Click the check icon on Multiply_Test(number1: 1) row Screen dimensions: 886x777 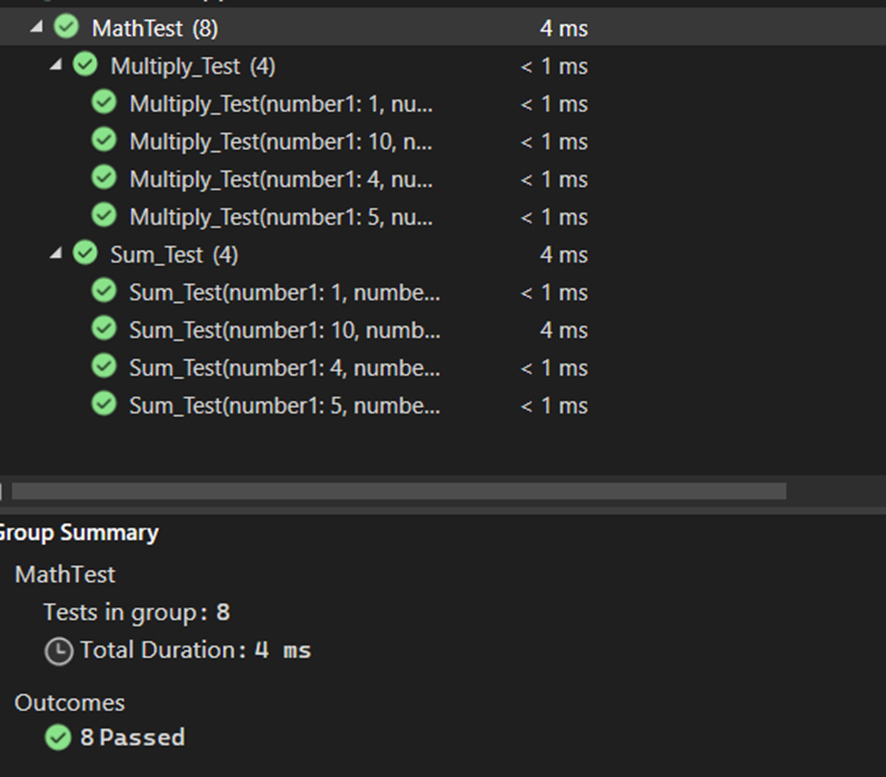(104, 103)
